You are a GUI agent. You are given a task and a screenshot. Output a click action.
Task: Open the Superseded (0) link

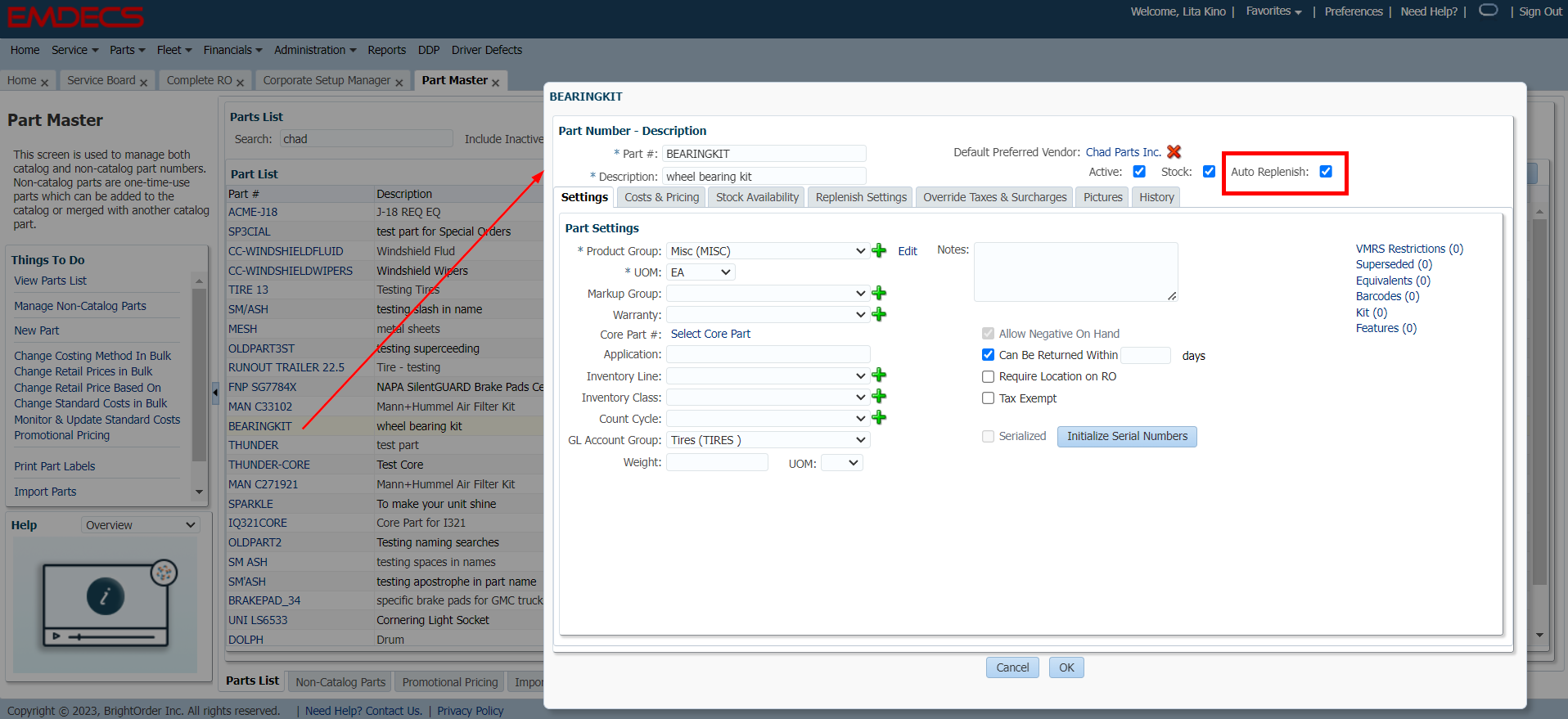pos(1394,264)
